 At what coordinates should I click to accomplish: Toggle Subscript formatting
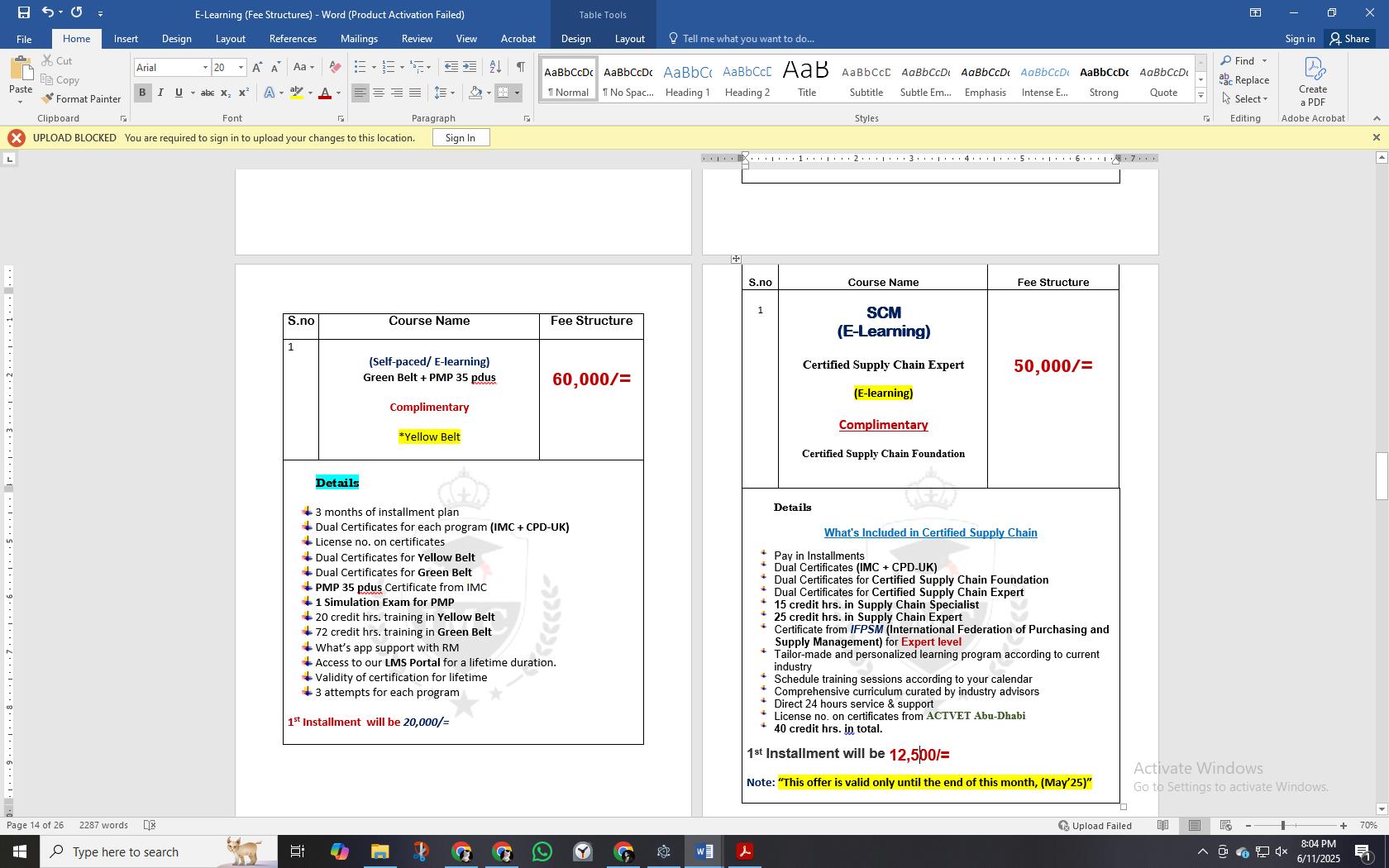(x=226, y=93)
